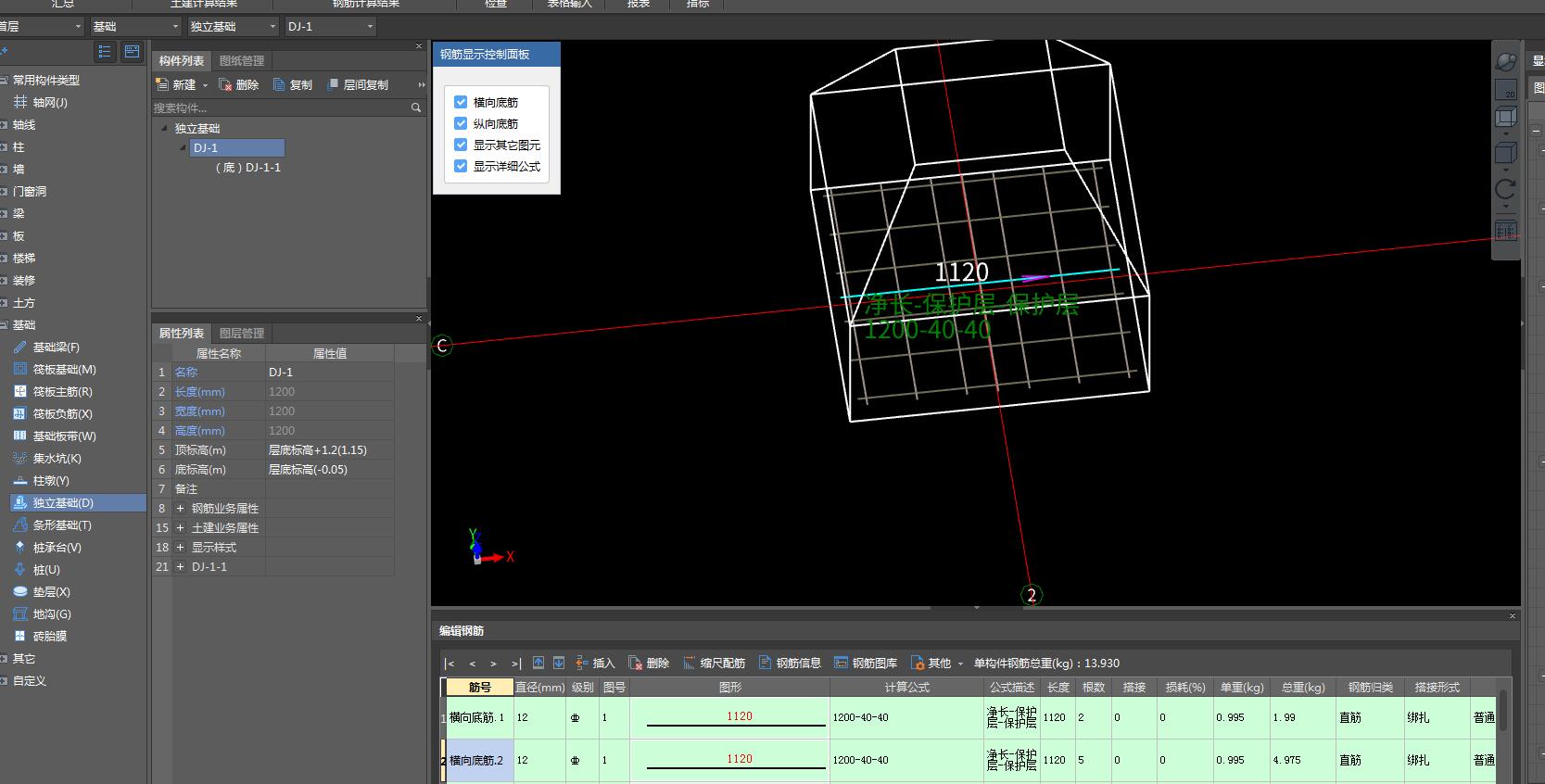Expand 土建业务属性 property group
The image size is (1545, 784).
click(181, 528)
